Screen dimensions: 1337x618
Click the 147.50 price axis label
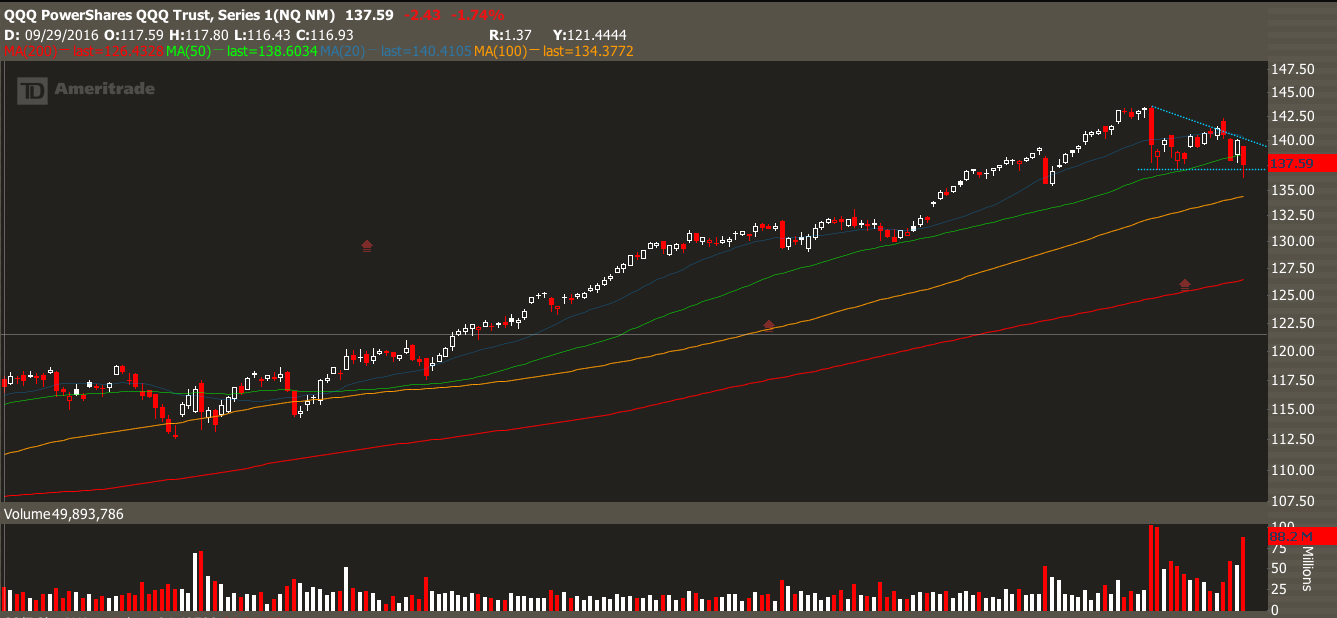point(1293,69)
